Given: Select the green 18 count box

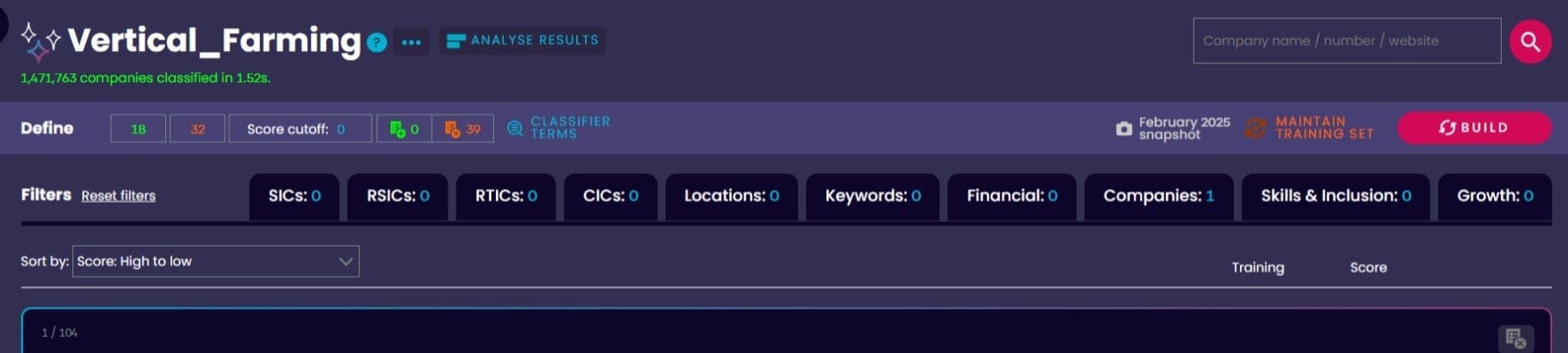Looking at the screenshot, I should click(138, 129).
